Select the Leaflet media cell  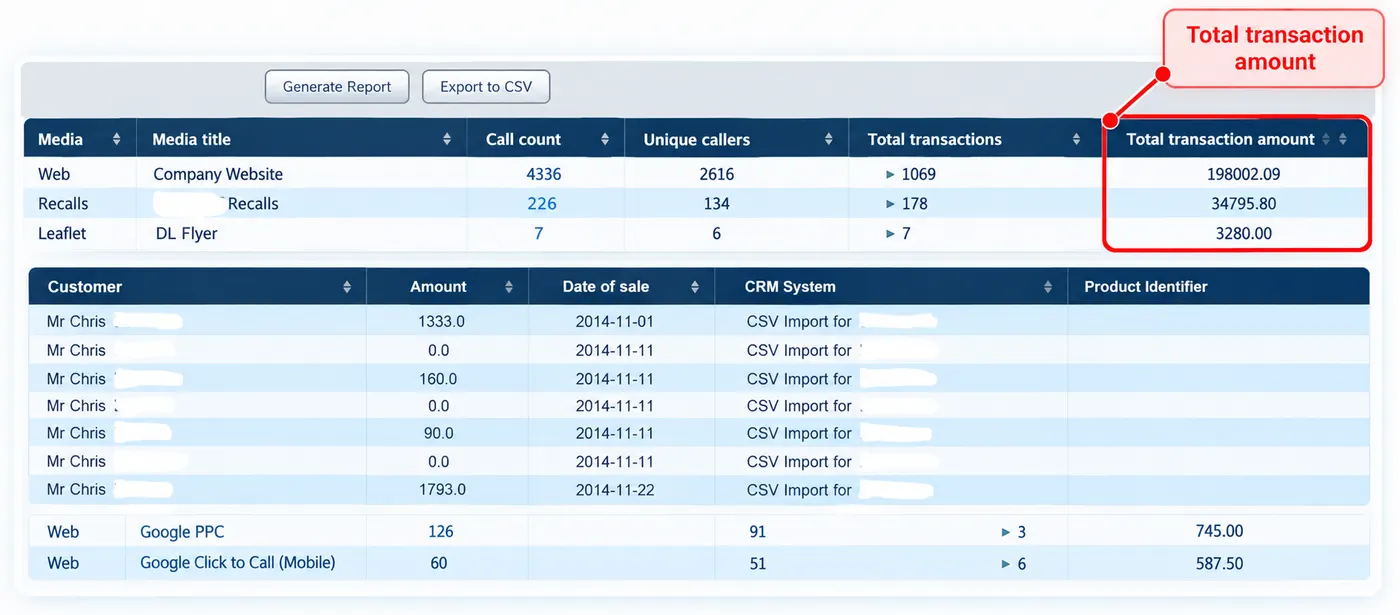click(x=62, y=234)
